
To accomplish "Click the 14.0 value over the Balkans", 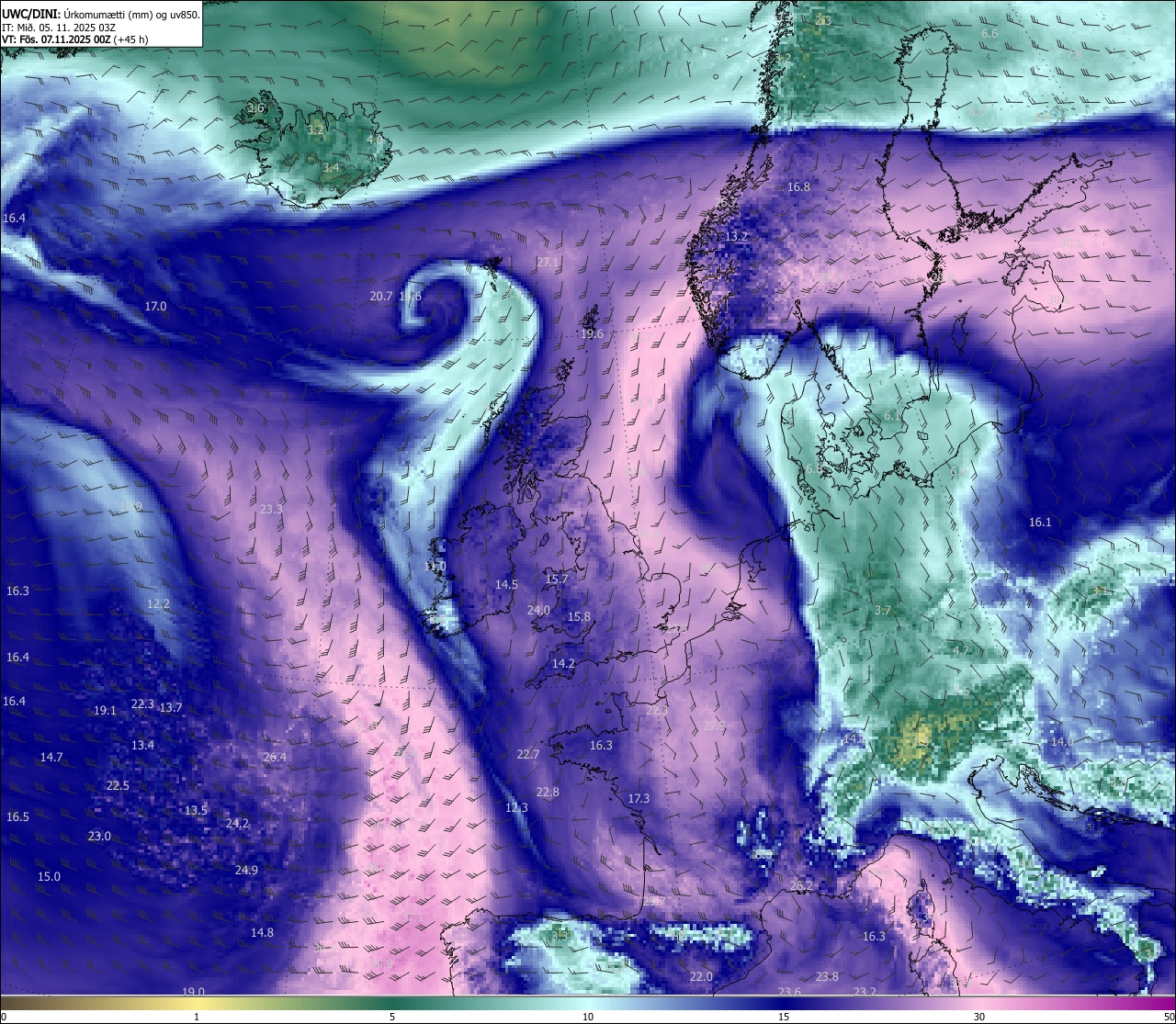I will (x=1061, y=742).
